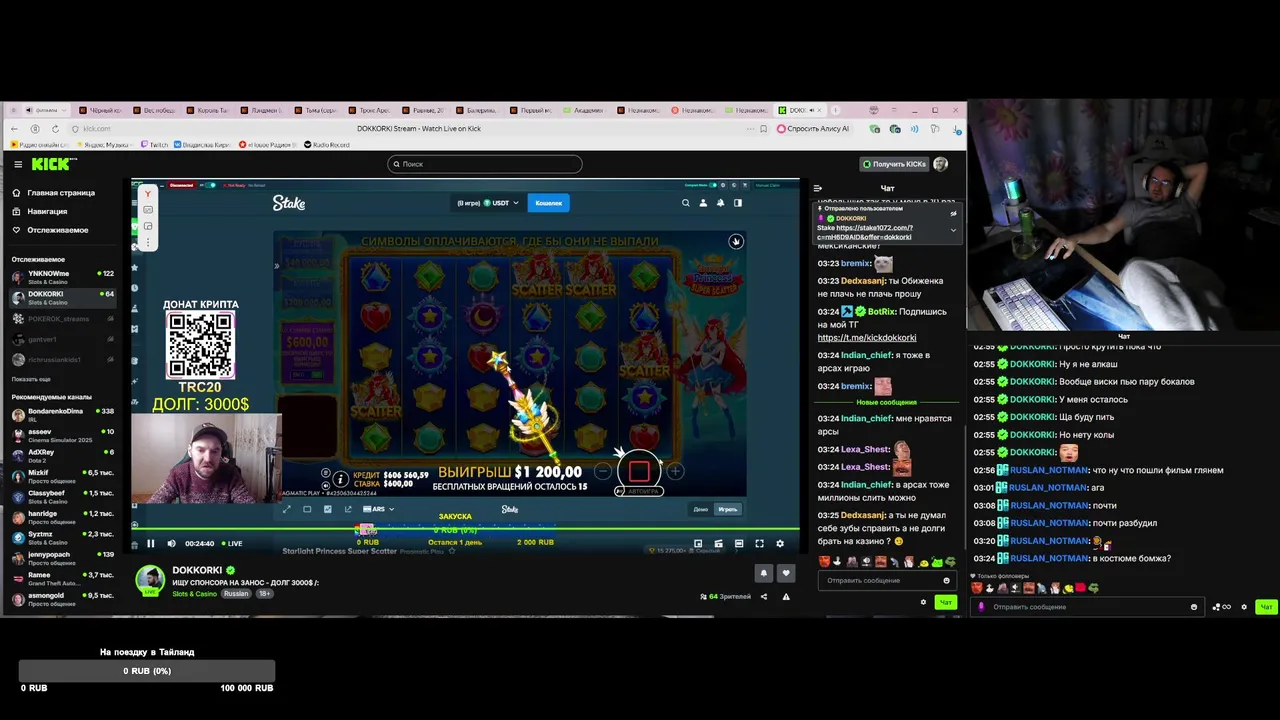Viewport: 1280px width, 720px height.
Task: Open the Twitch bookmark
Action: [155, 145]
